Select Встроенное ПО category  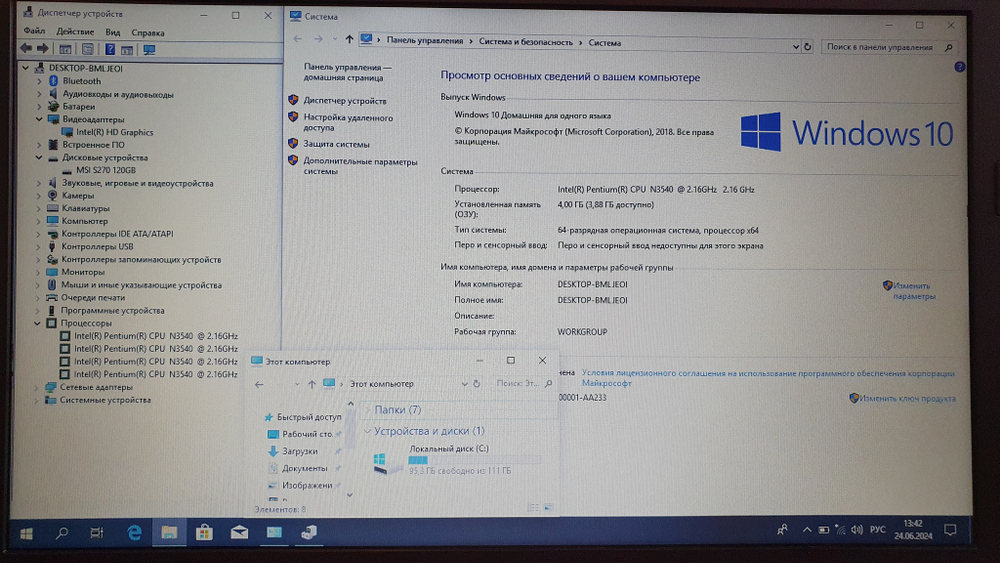[x=93, y=145]
